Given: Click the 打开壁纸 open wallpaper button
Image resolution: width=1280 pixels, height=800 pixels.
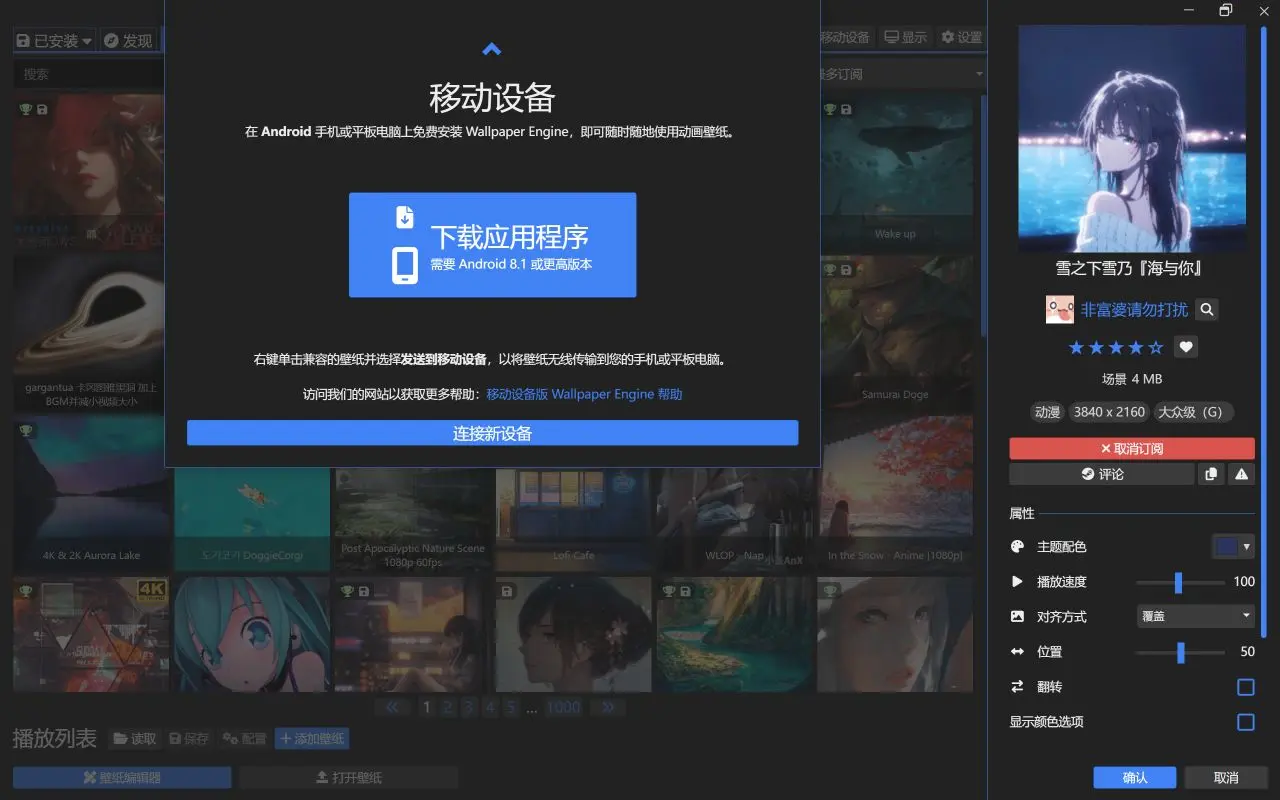Looking at the screenshot, I should click(x=348, y=777).
